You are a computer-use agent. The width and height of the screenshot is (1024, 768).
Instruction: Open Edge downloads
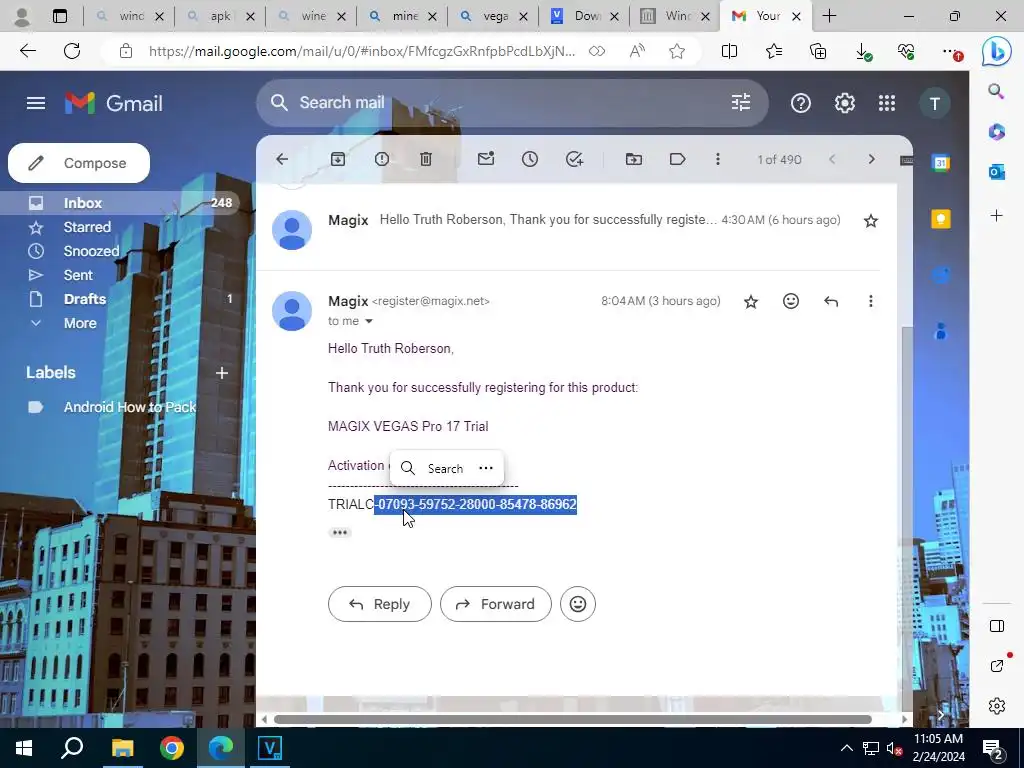click(x=863, y=52)
